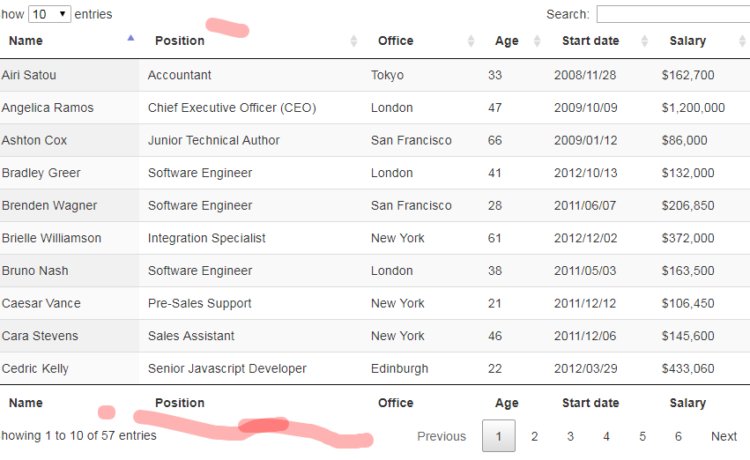The image size is (750, 460).
Task: Select the Cedric Kelly name cell
Action: [x=69, y=368]
